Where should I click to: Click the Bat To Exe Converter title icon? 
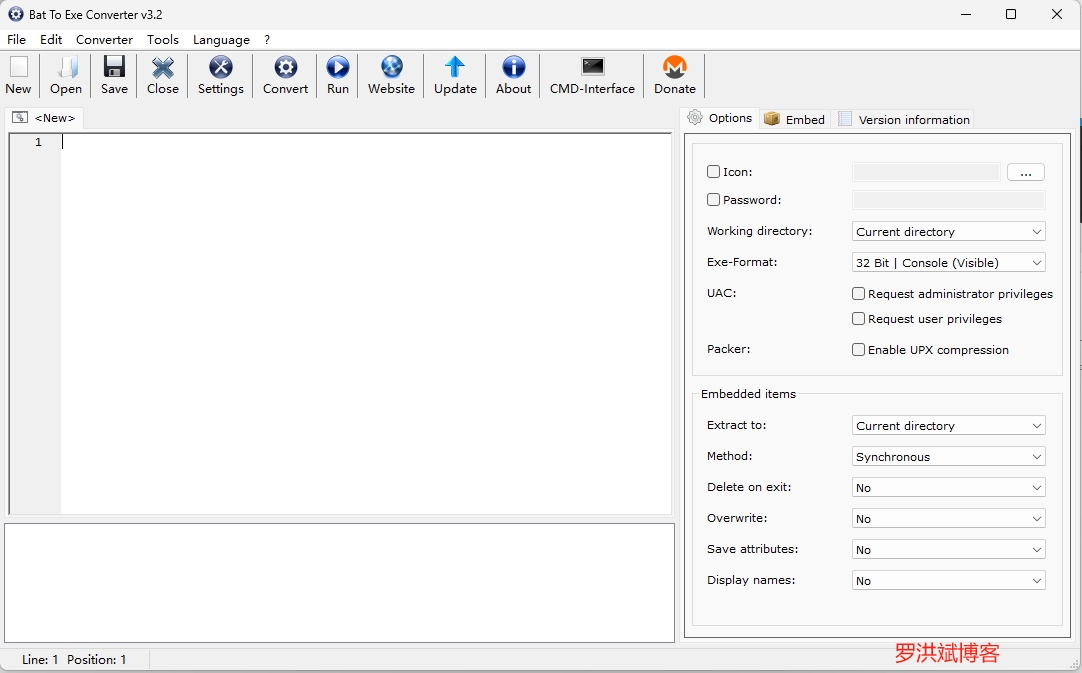pyautogui.click(x=15, y=14)
